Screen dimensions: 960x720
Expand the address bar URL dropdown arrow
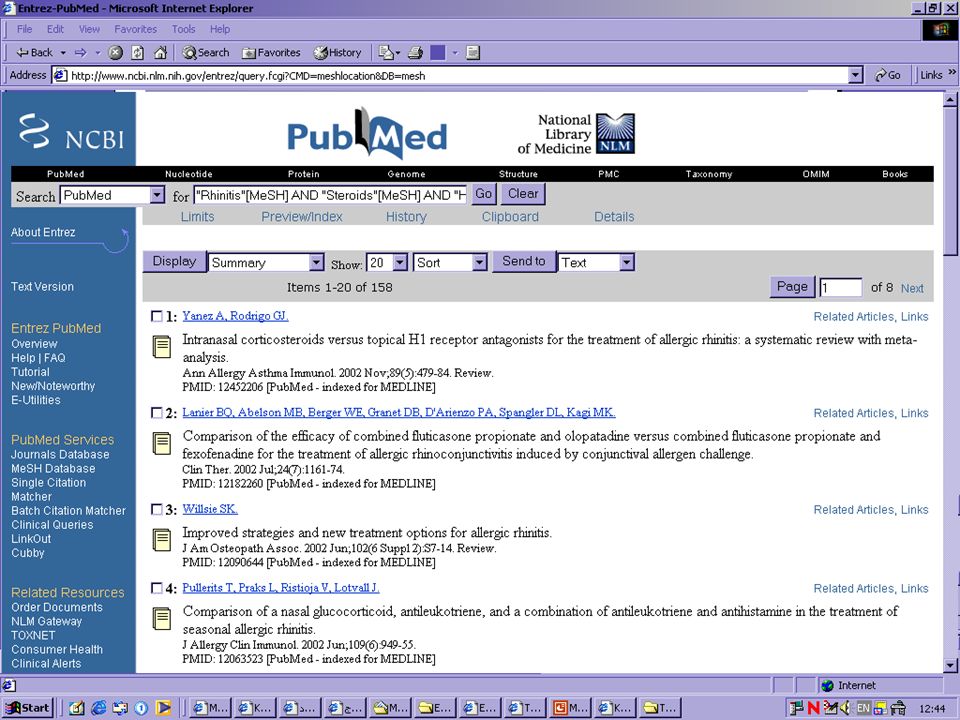856,75
